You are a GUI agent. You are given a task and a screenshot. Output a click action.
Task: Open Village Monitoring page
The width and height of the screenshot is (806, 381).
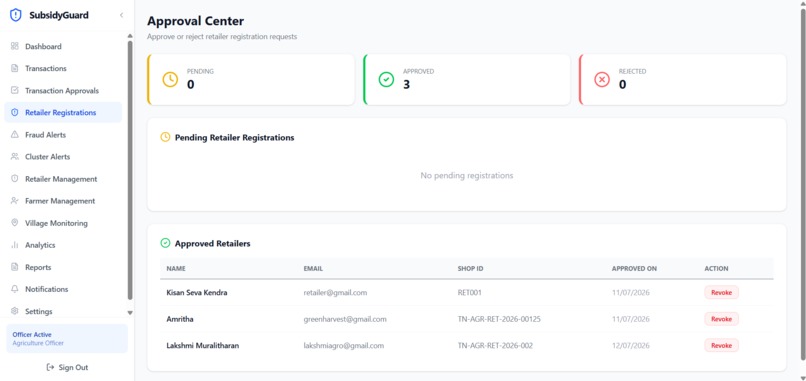(63, 223)
